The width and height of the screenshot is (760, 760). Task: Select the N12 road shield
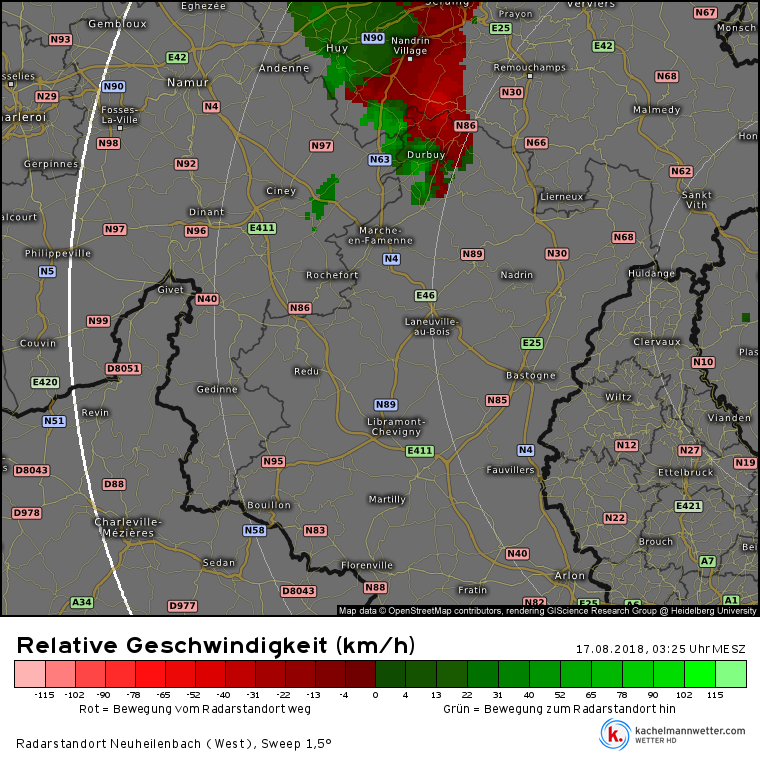click(627, 445)
